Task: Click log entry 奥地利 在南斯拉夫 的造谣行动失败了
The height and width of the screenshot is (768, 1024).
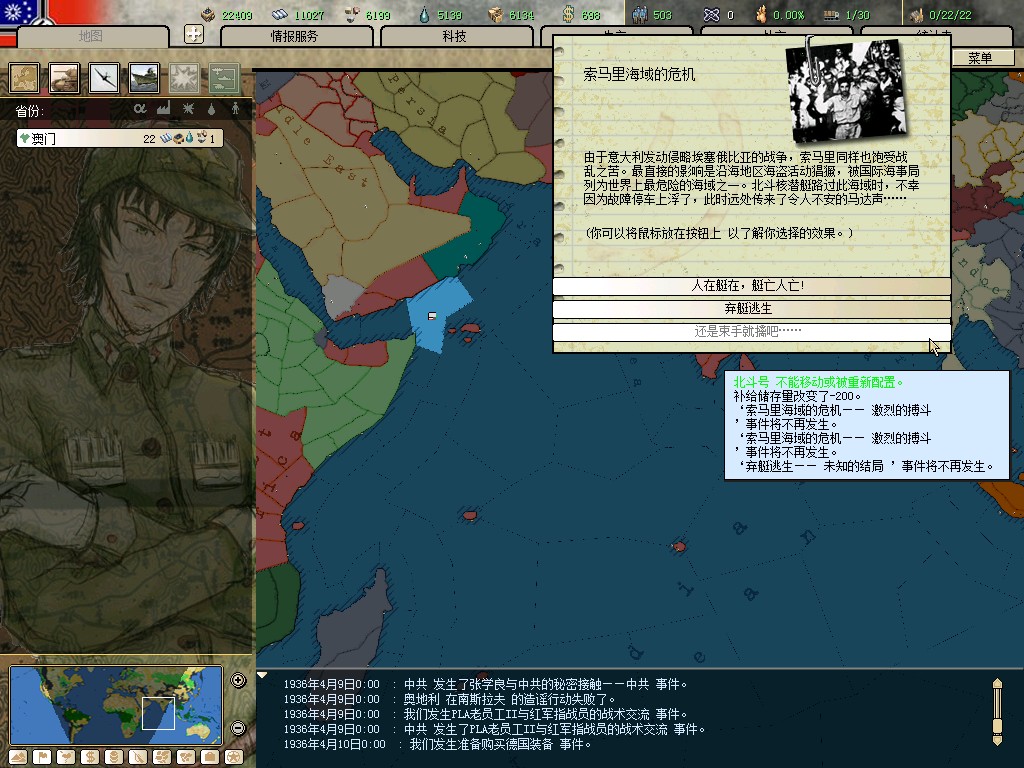Action: [x=450, y=699]
